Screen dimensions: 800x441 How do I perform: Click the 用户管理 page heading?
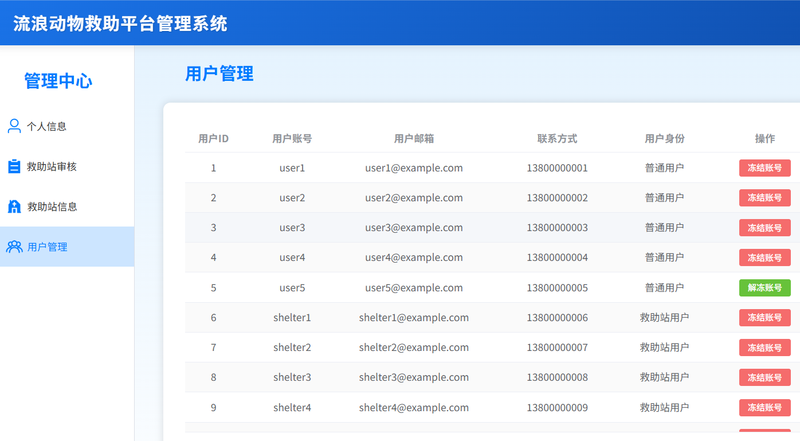pos(219,74)
